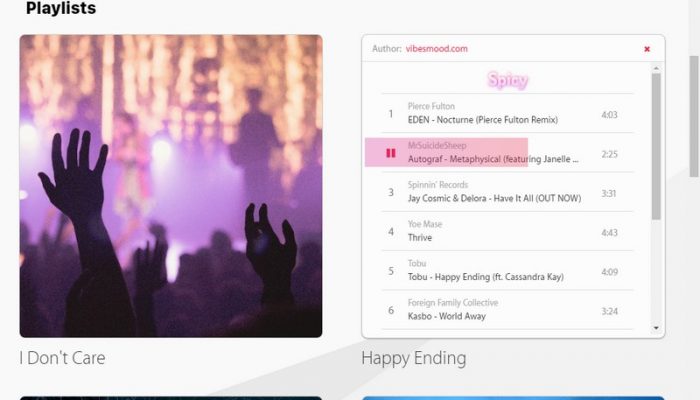Click the Spicy playlist heading

tap(508, 80)
